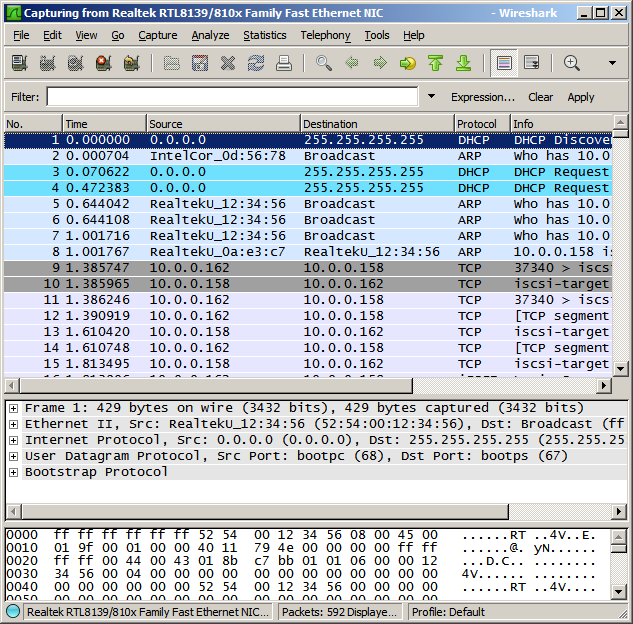Expand the Ethernet II tree node

[x=13, y=424]
